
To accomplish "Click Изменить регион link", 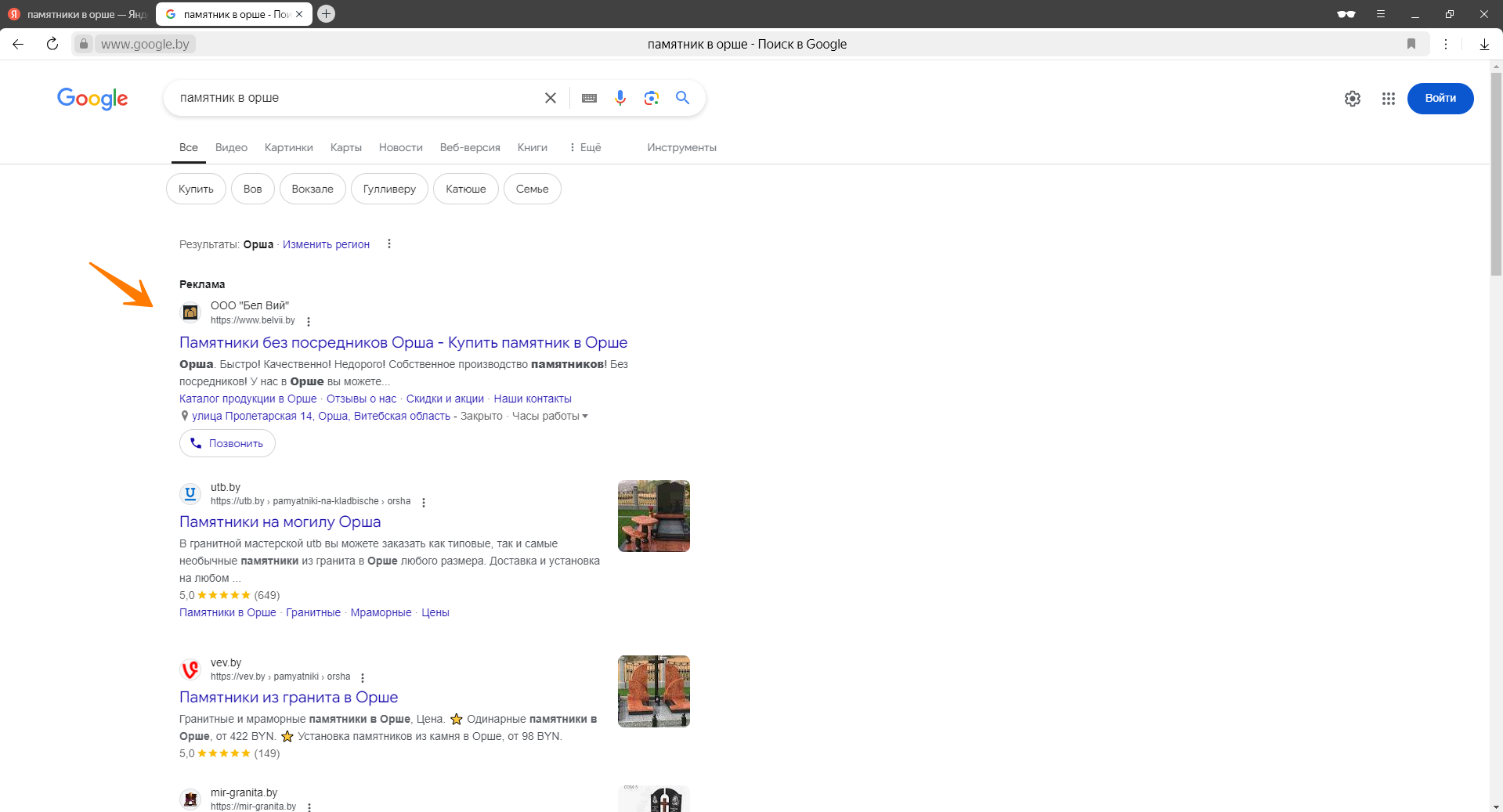I will (326, 244).
